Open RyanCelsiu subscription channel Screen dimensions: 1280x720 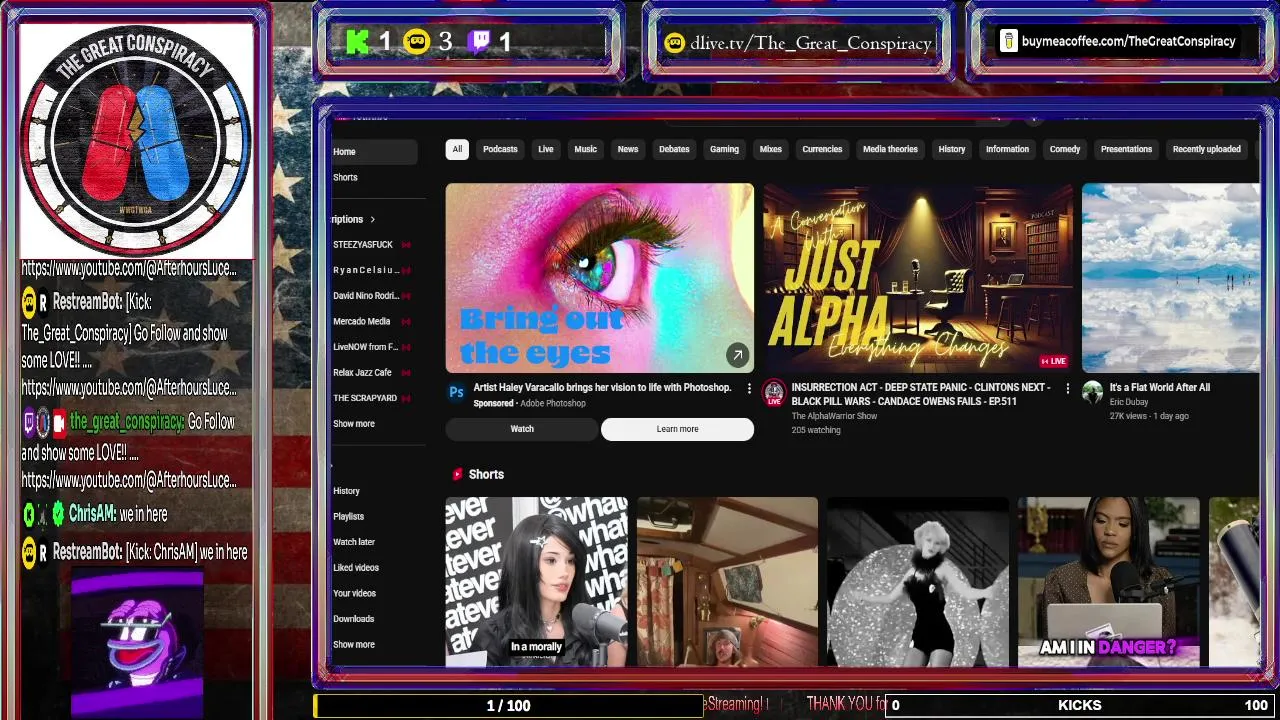366,270
